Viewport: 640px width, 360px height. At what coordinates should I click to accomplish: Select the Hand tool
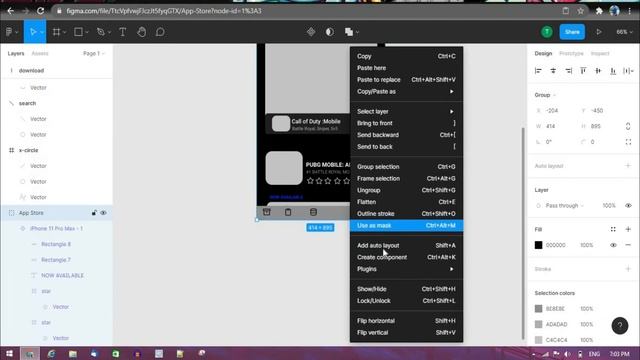142,32
